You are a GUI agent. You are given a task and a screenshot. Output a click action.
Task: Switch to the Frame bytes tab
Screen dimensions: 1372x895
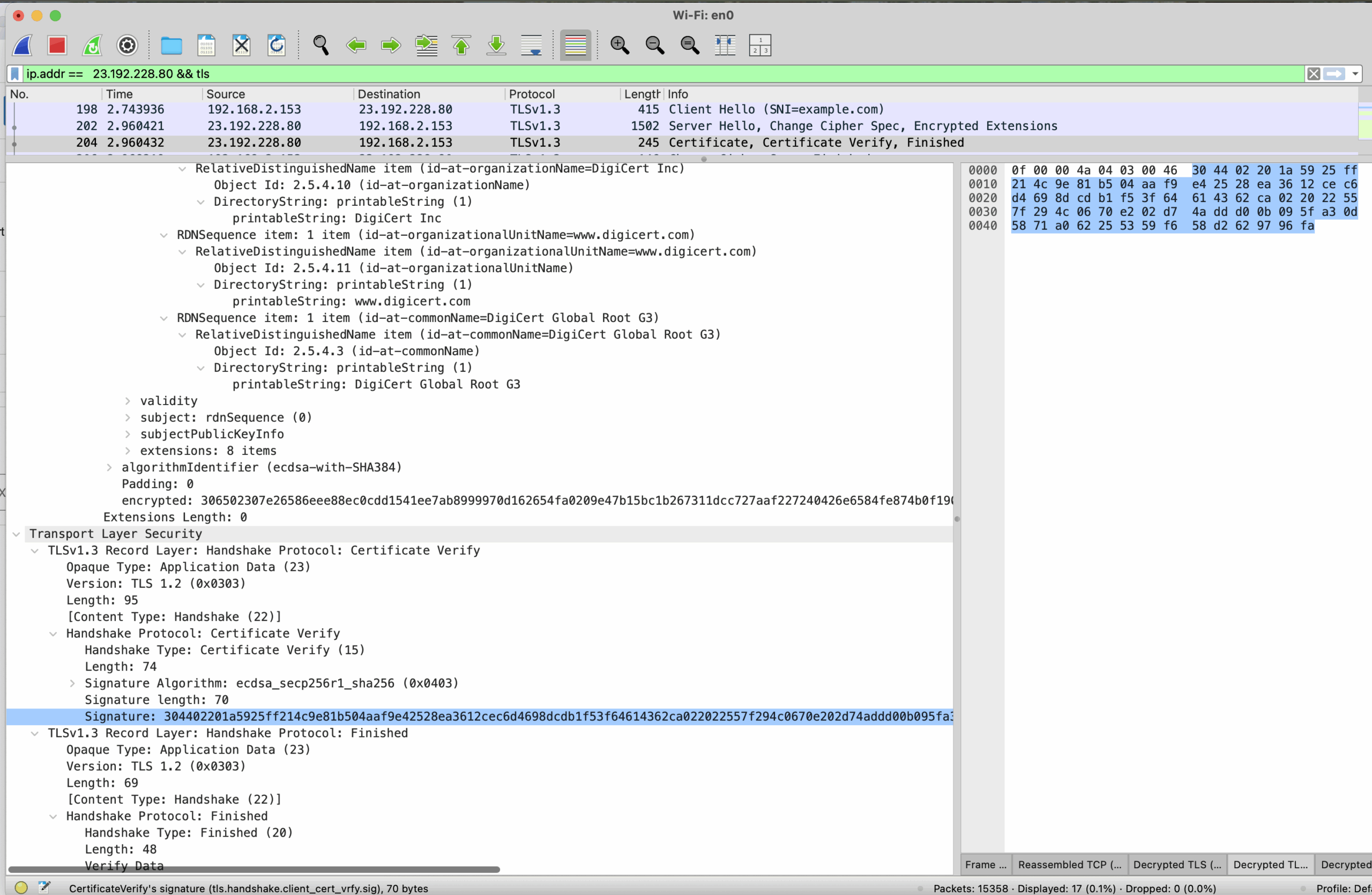(986, 864)
